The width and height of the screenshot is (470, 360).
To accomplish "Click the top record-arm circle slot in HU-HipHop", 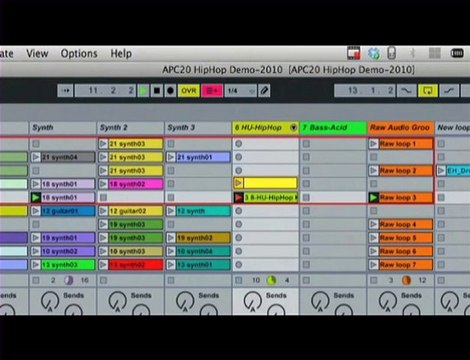I will [238, 144].
